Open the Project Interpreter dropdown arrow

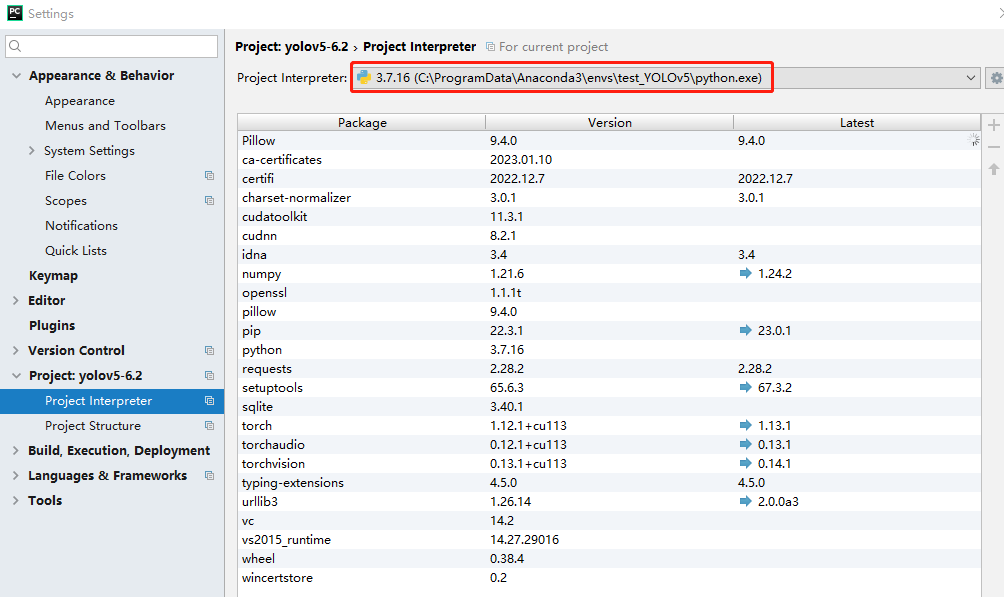(x=971, y=78)
